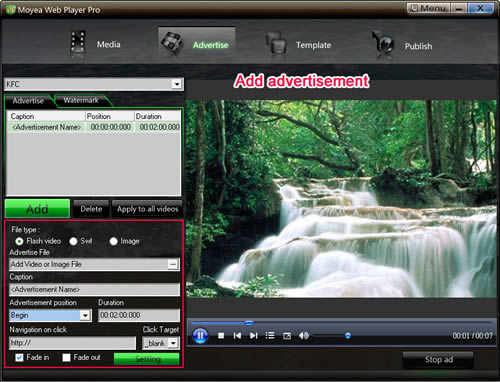
Task: Click the waterfall video preview
Action: pos(341,199)
